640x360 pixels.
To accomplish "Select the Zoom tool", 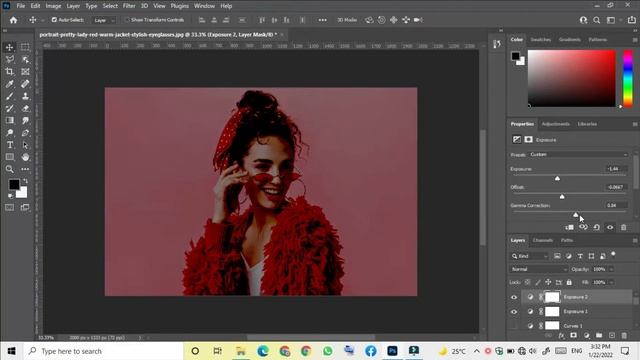I will click(x=9, y=169).
